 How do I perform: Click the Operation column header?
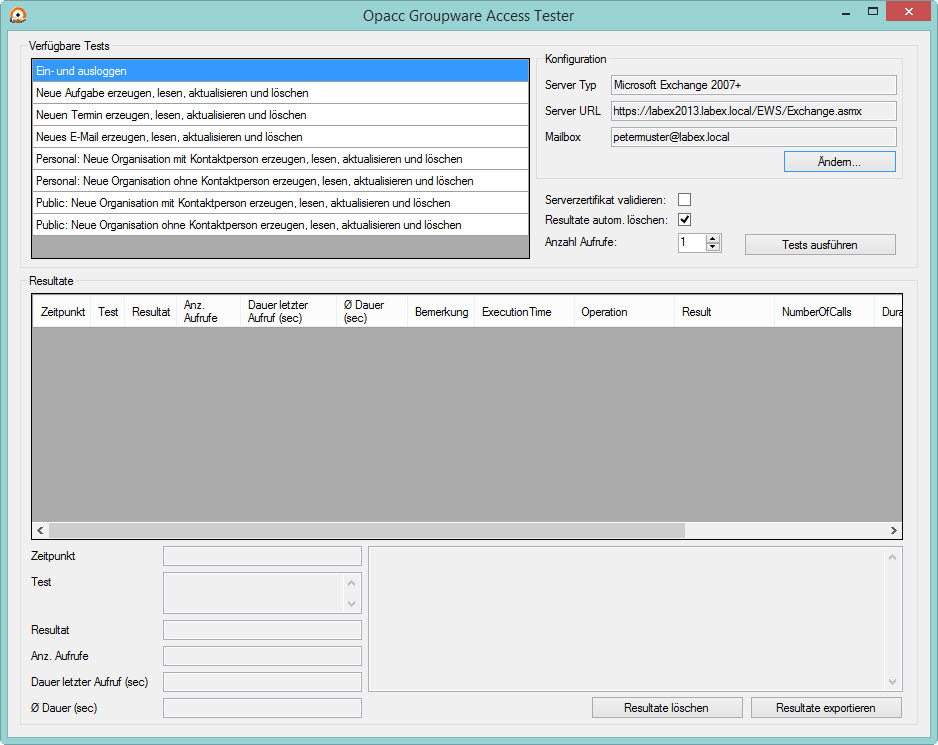tap(624, 311)
